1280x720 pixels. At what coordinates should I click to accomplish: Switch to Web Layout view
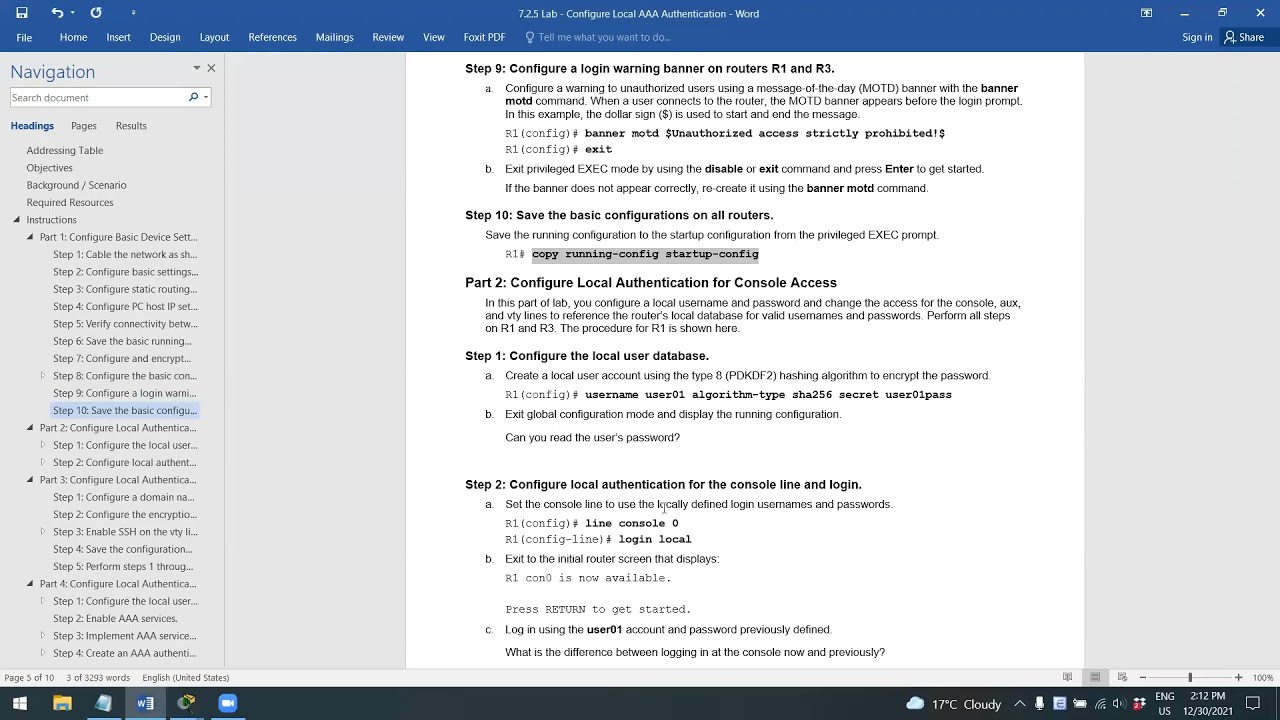[x=1122, y=678]
